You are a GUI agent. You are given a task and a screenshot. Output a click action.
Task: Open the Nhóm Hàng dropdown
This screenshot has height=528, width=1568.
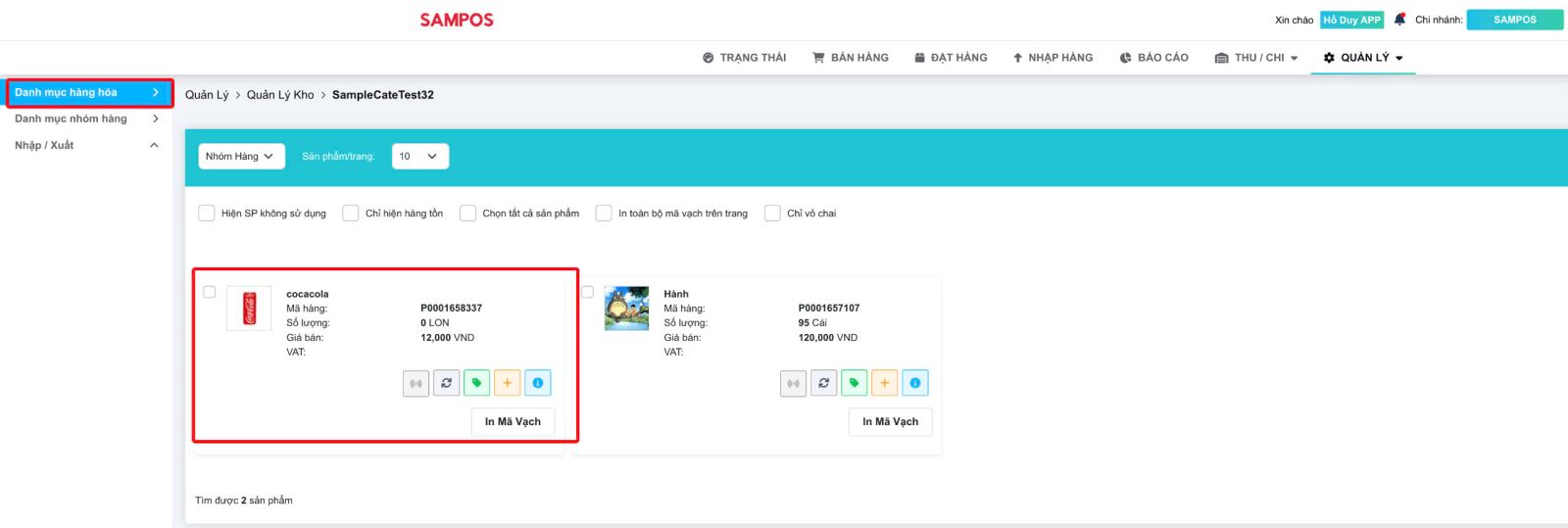[241, 157]
